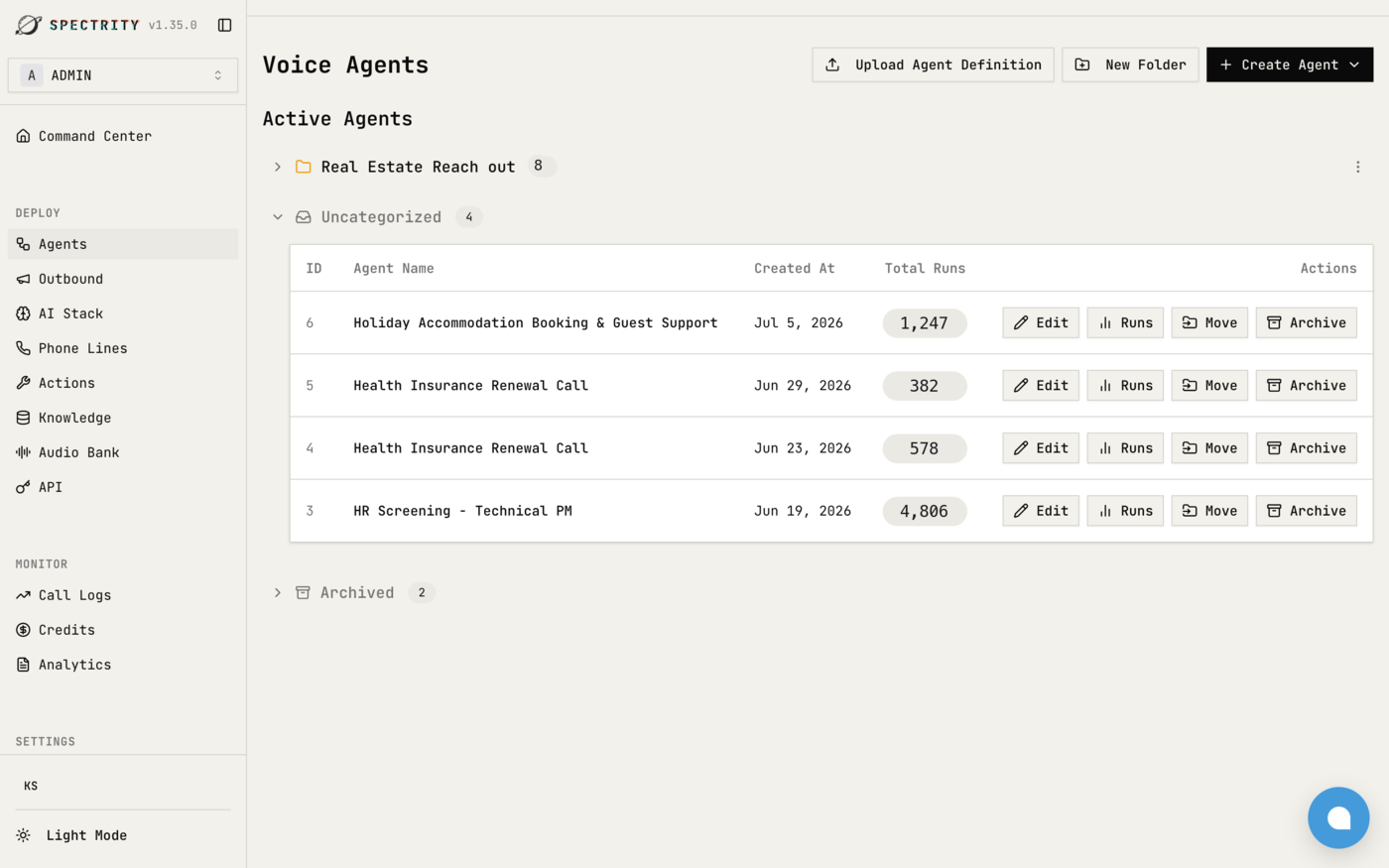Open Phone Lines page
The height and width of the screenshot is (868, 1389).
pos(123,348)
